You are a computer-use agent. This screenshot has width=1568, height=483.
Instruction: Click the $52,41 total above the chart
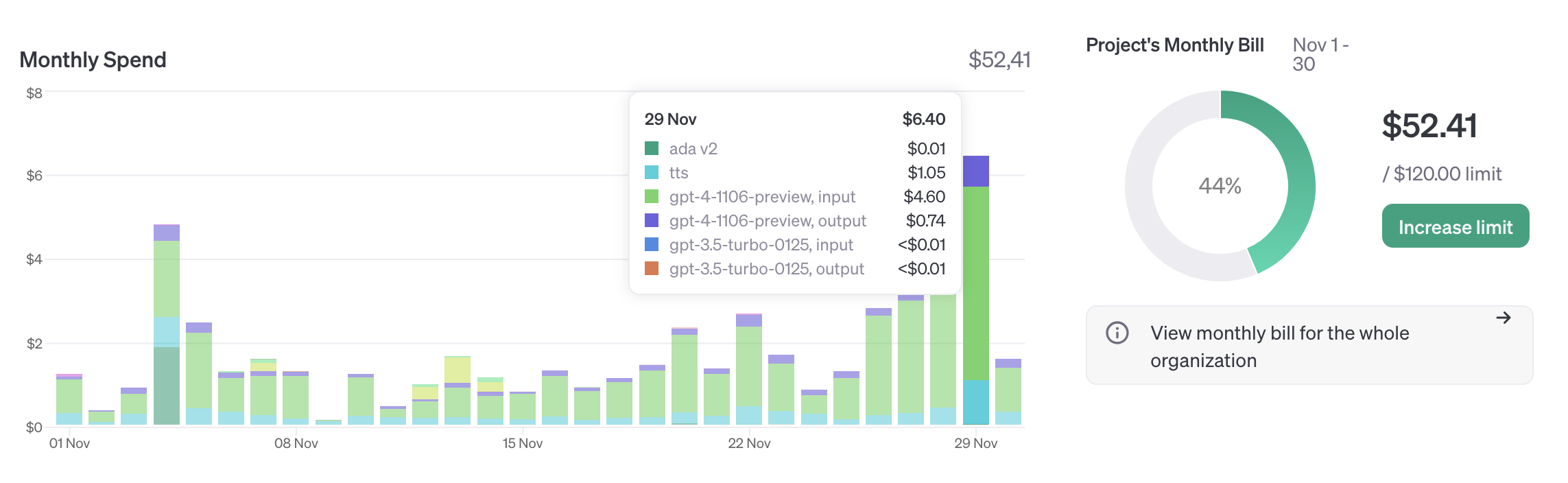(999, 60)
